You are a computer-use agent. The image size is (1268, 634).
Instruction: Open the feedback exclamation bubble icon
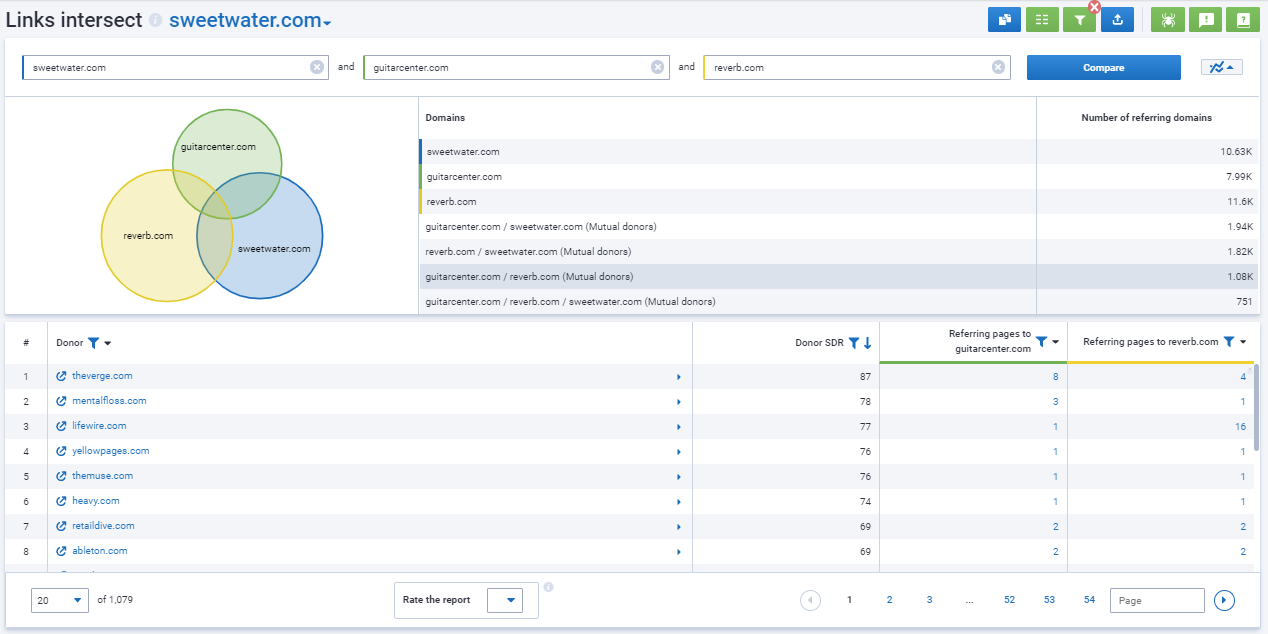pyautogui.click(x=1205, y=19)
